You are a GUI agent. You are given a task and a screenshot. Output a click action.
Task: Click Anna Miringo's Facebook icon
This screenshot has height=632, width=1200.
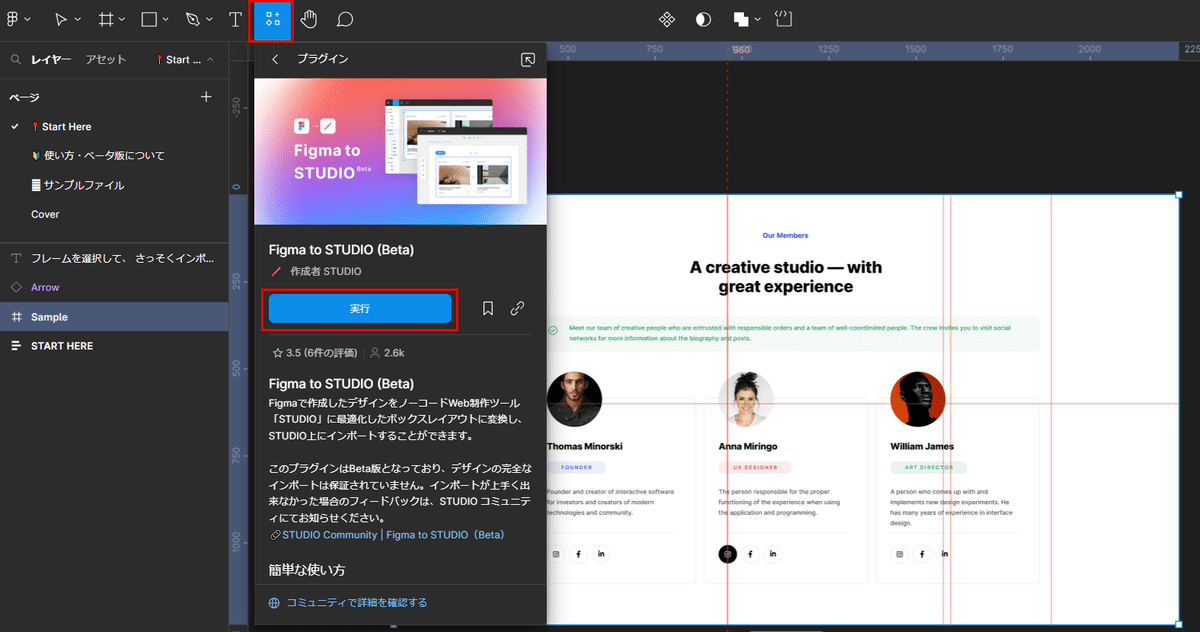point(751,554)
